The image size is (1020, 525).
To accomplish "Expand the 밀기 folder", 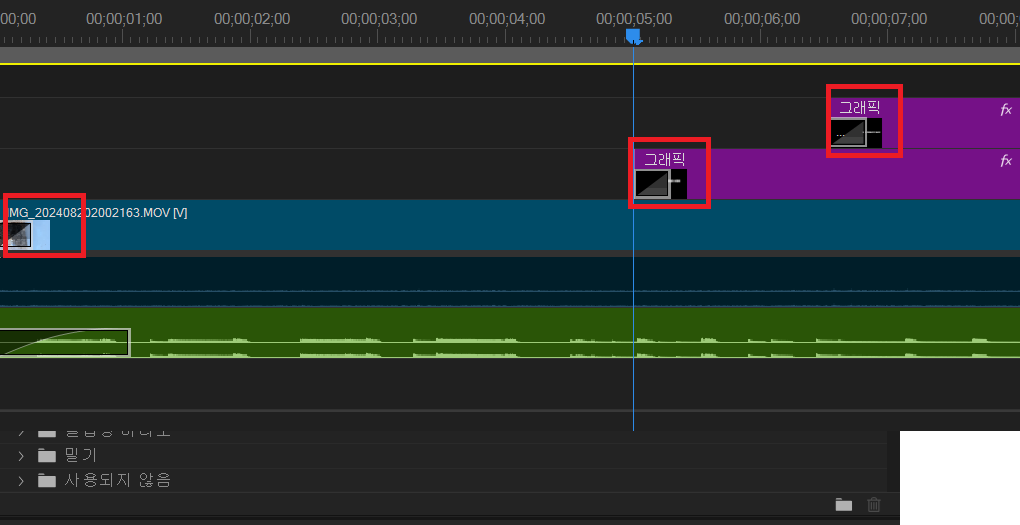I will click(x=21, y=455).
